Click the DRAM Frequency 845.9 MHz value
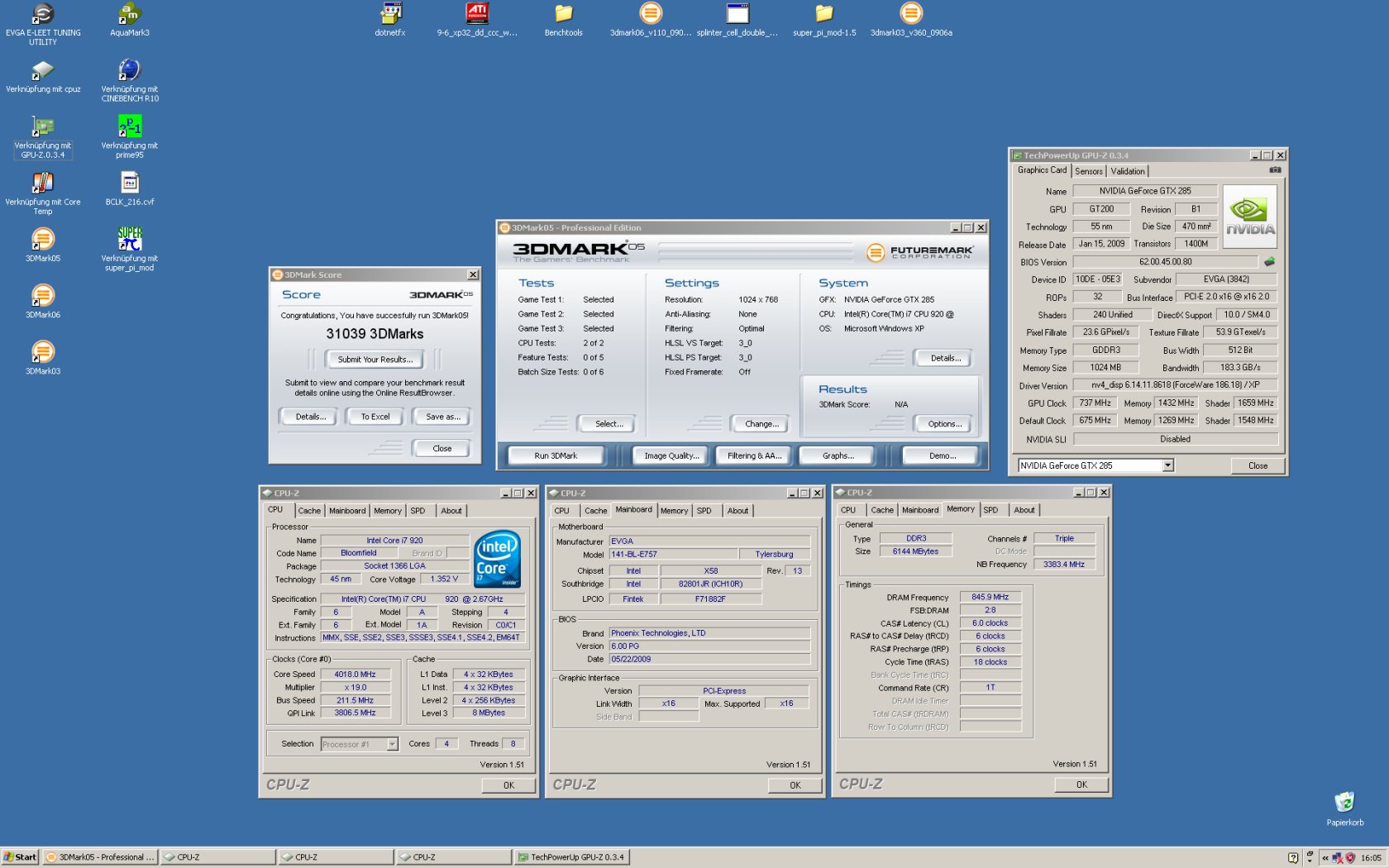The image size is (1389, 868). 990,597
